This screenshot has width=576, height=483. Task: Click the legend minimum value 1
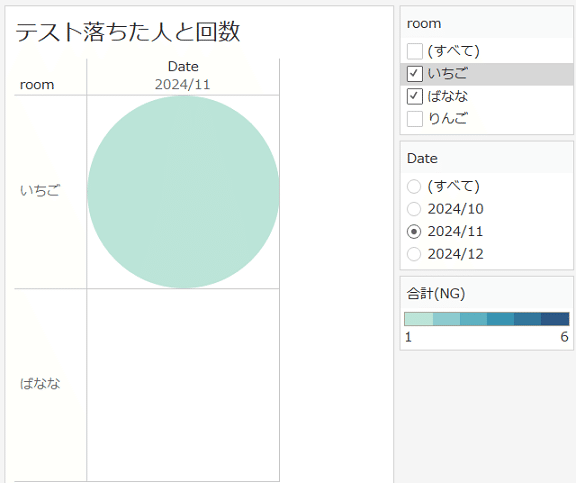click(408, 337)
